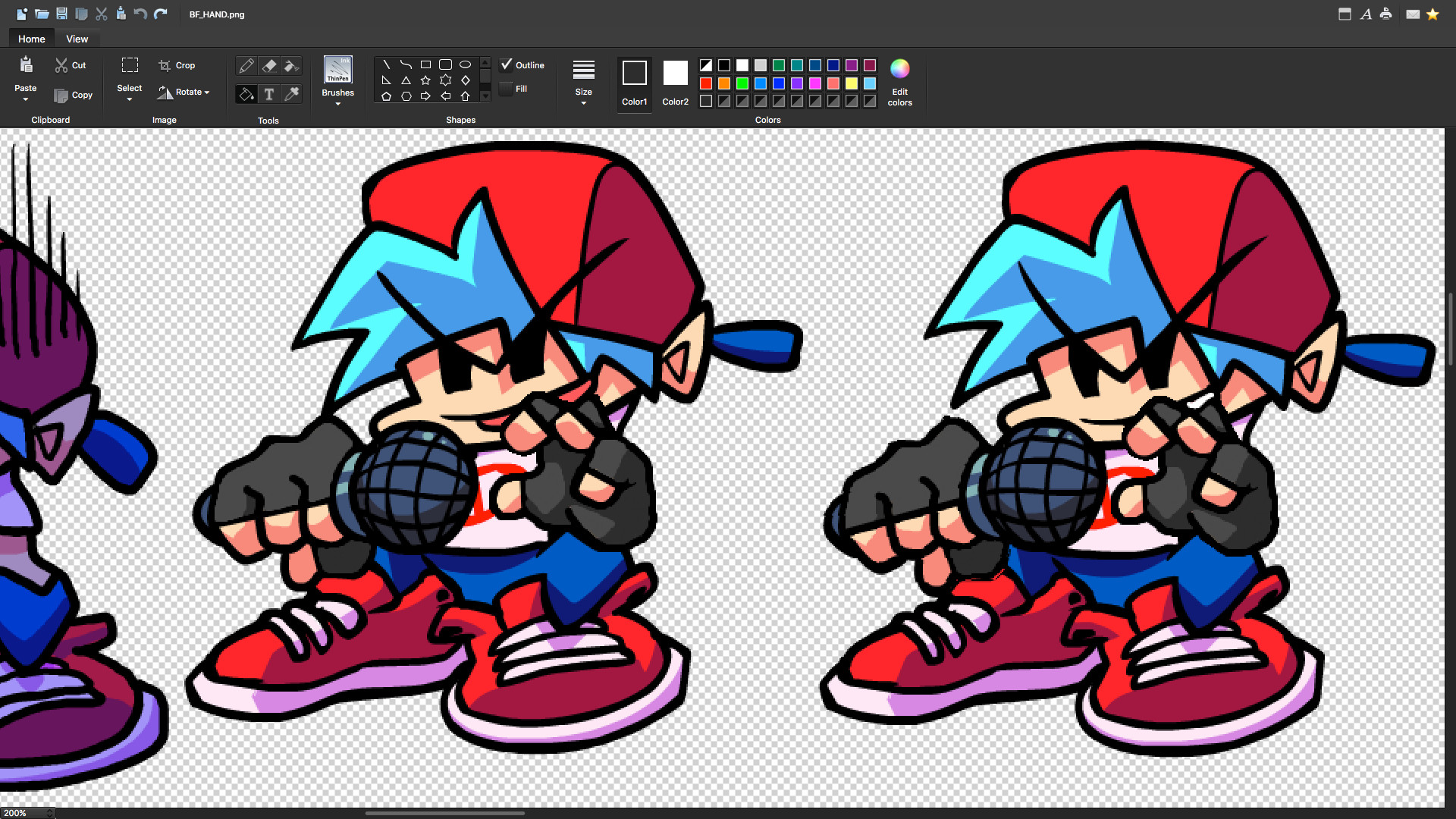This screenshot has height=819, width=1456.
Task: Select the five-point star shape
Action: coord(425,80)
